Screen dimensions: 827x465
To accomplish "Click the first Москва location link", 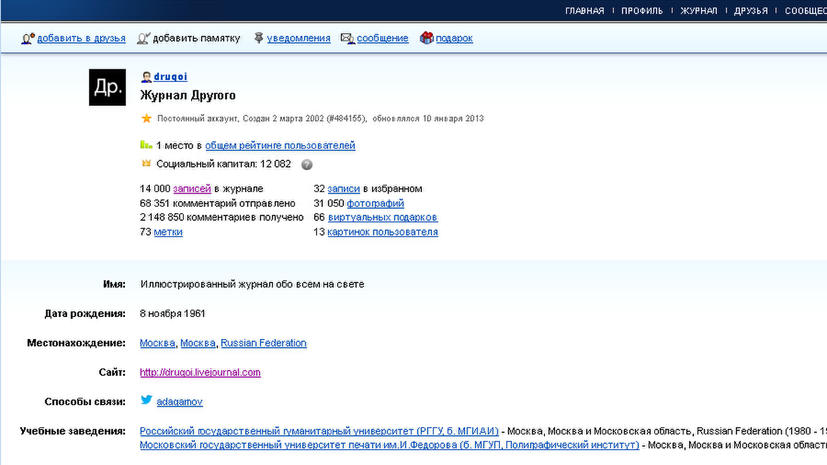I will click(x=157, y=343).
